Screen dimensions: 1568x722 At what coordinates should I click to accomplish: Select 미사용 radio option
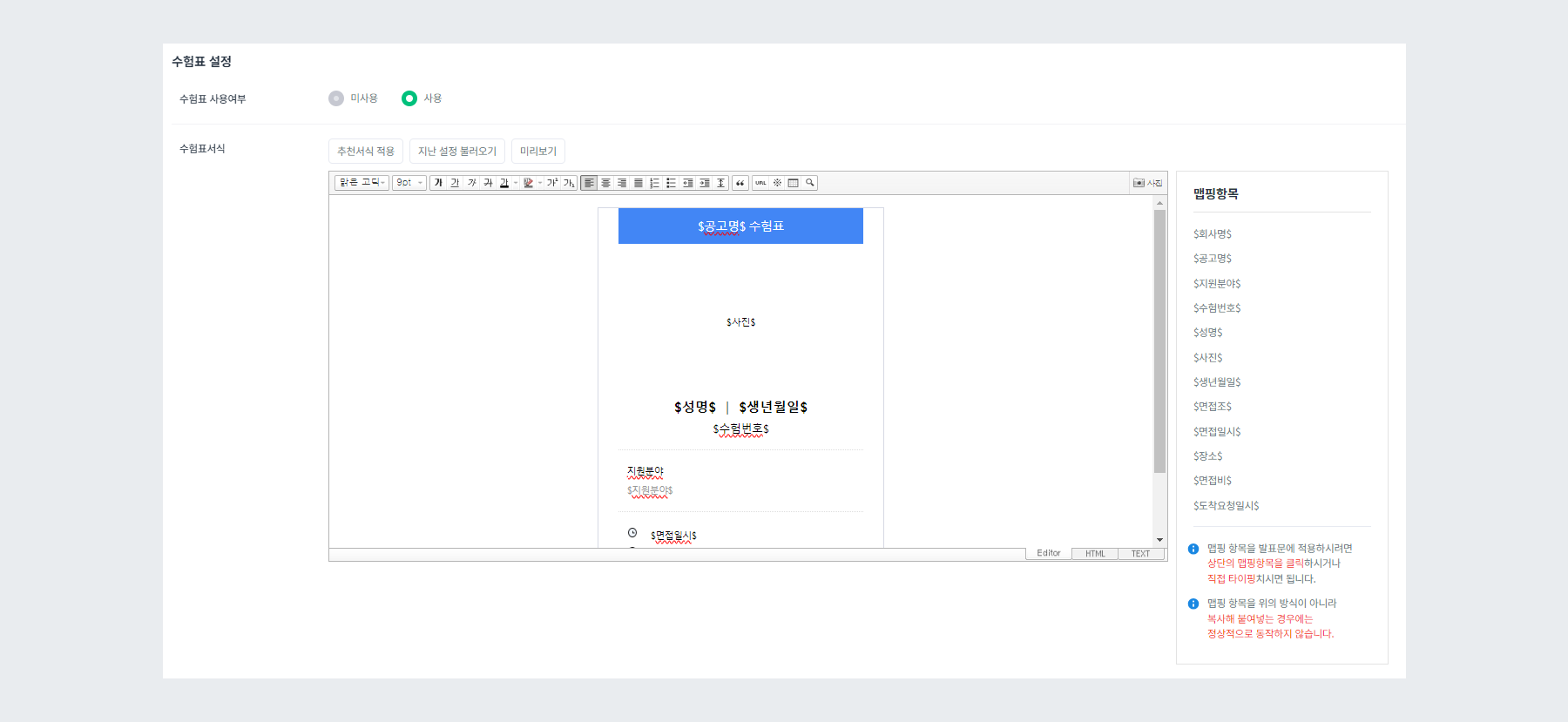click(336, 98)
